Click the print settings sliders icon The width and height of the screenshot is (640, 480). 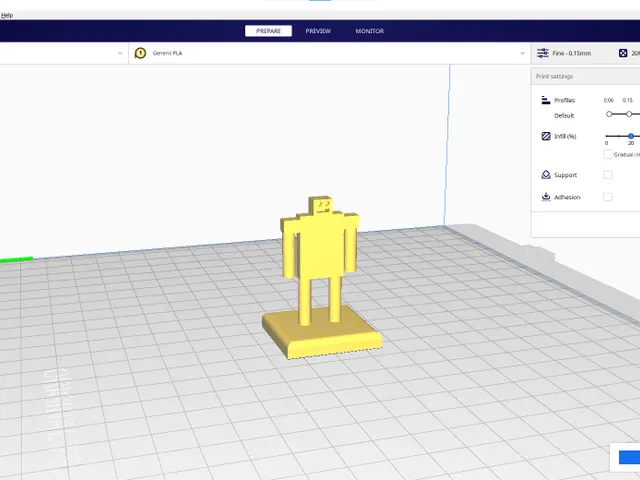(542, 53)
